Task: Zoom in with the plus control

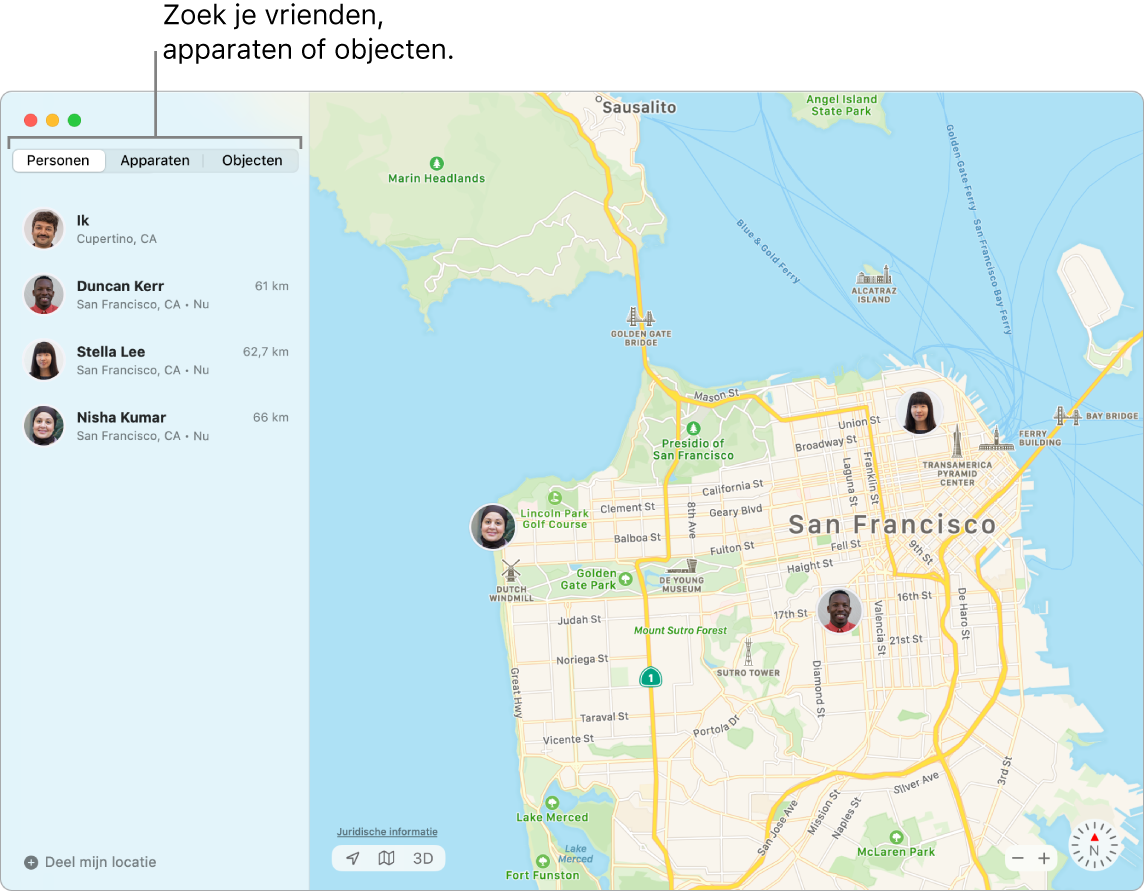Action: 1044,858
